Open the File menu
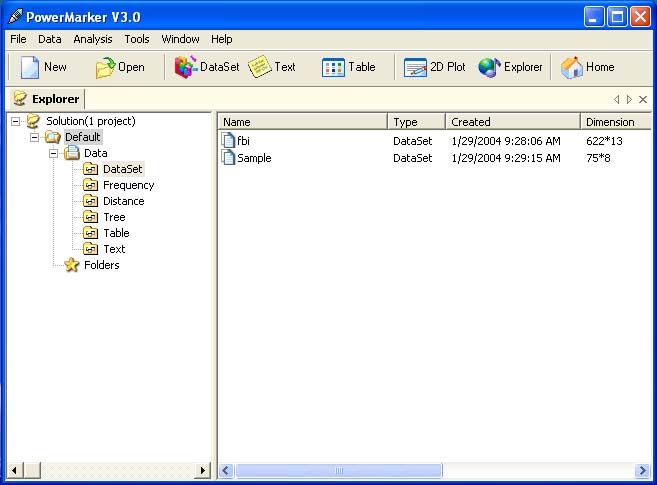 click(x=18, y=39)
